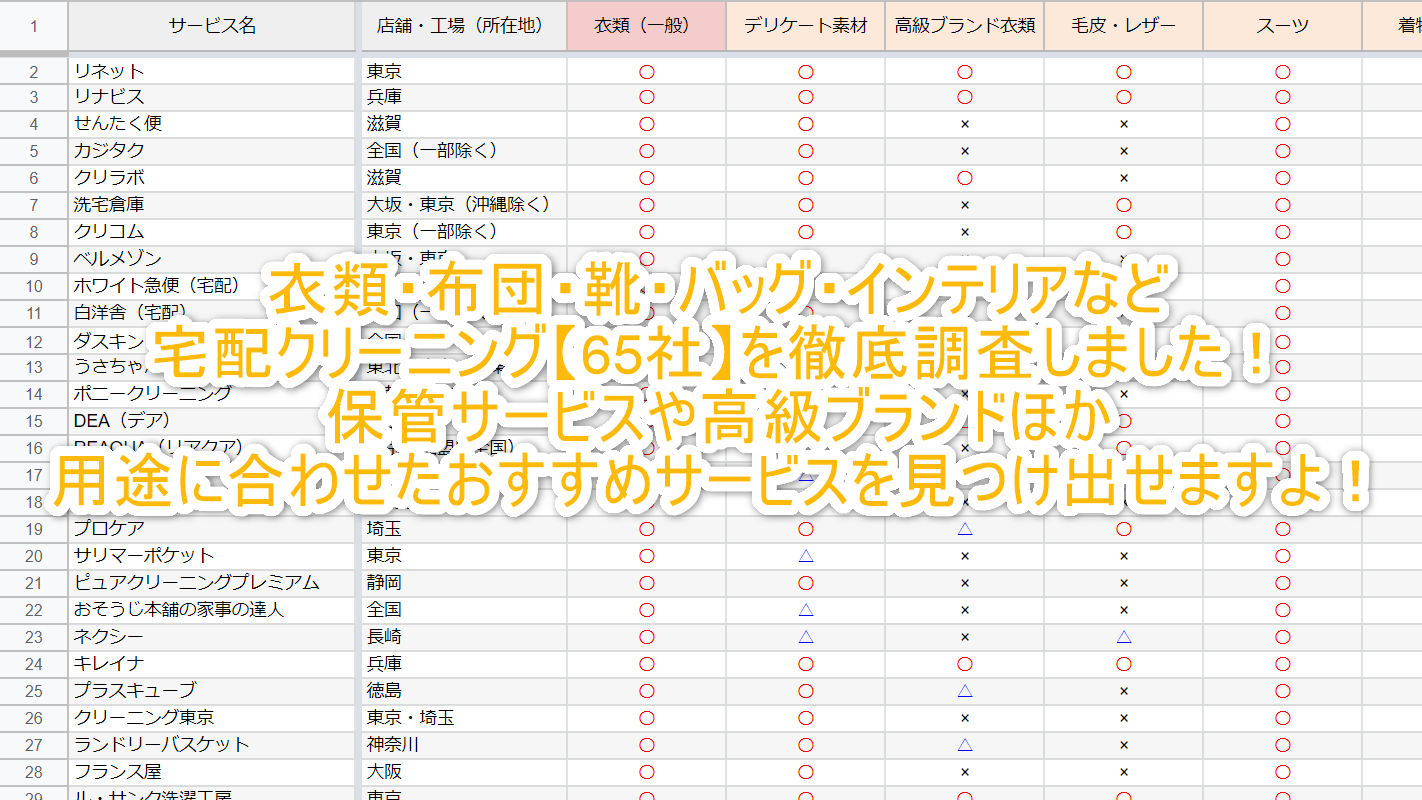1422x800 pixels.
Task: Click the ネクシー service name cell
Action: tap(213, 637)
